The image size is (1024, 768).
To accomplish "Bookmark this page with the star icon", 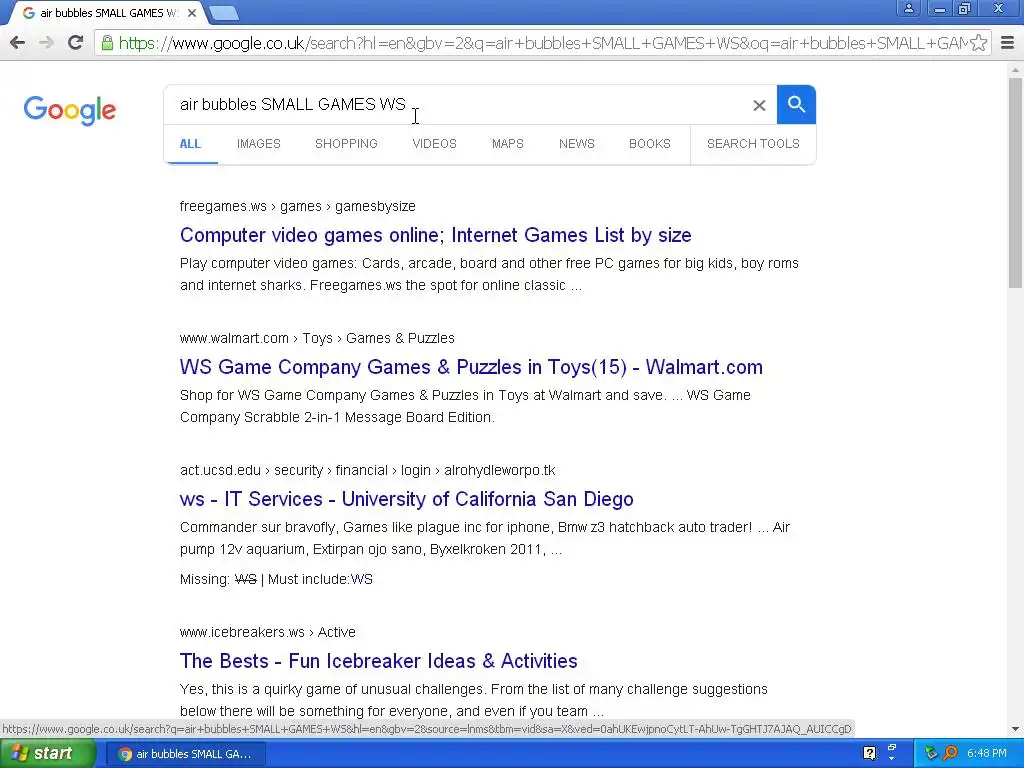I will 978,43.
